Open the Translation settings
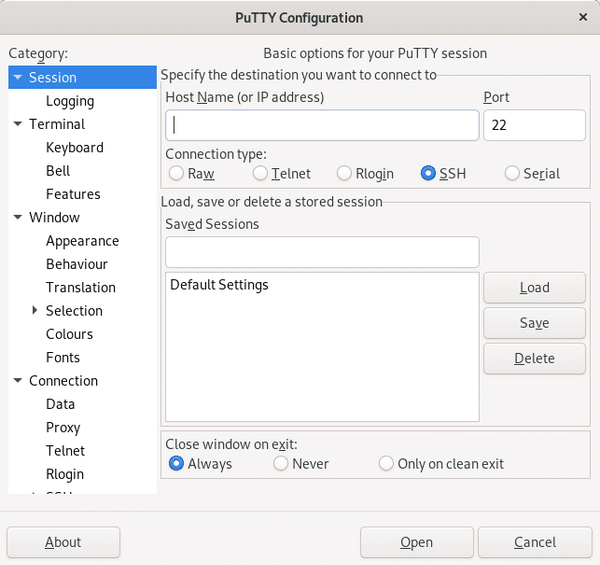Image resolution: width=600 pixels, height=565 pixels. click(81, 288)
